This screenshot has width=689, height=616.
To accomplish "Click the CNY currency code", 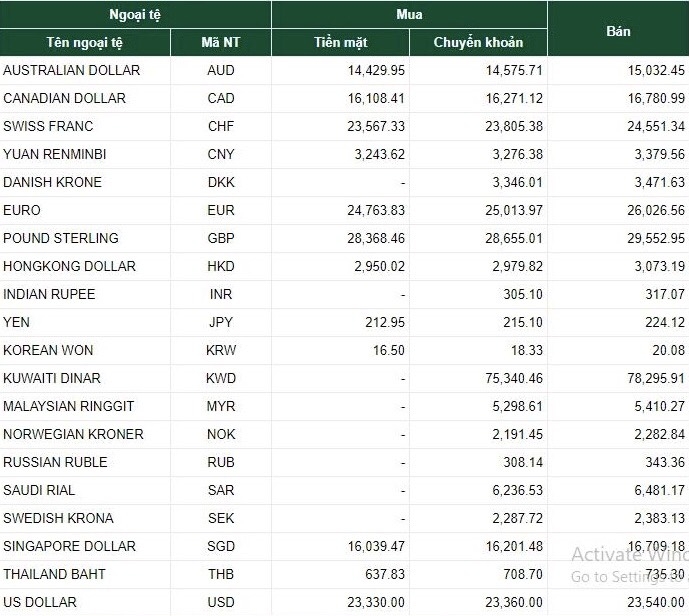I will point(221,155).
